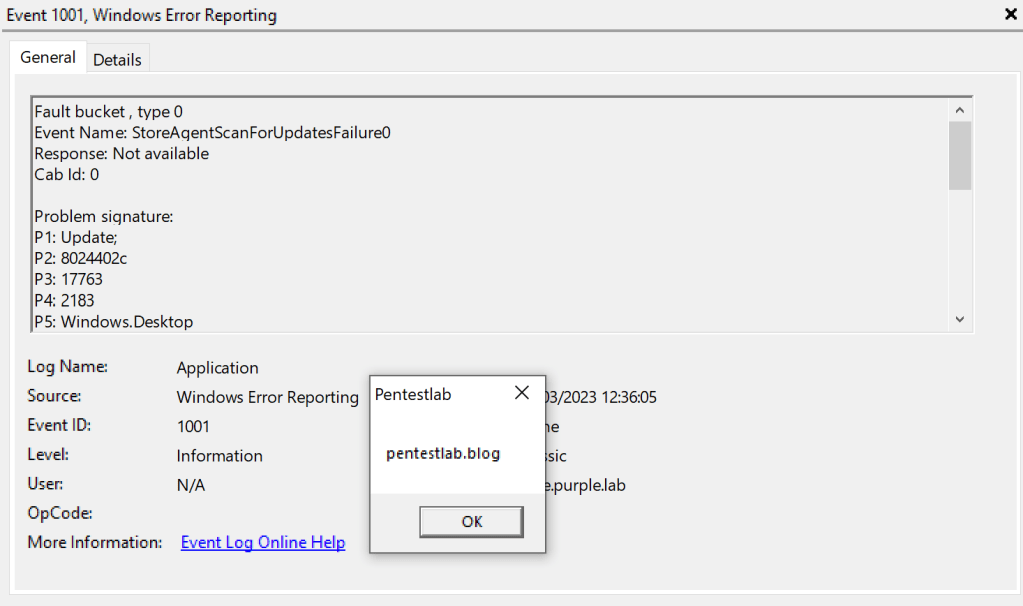Screen dimensions: 1023x606
Task: Click the description box scroll down arrow
Action: (960, 319)
